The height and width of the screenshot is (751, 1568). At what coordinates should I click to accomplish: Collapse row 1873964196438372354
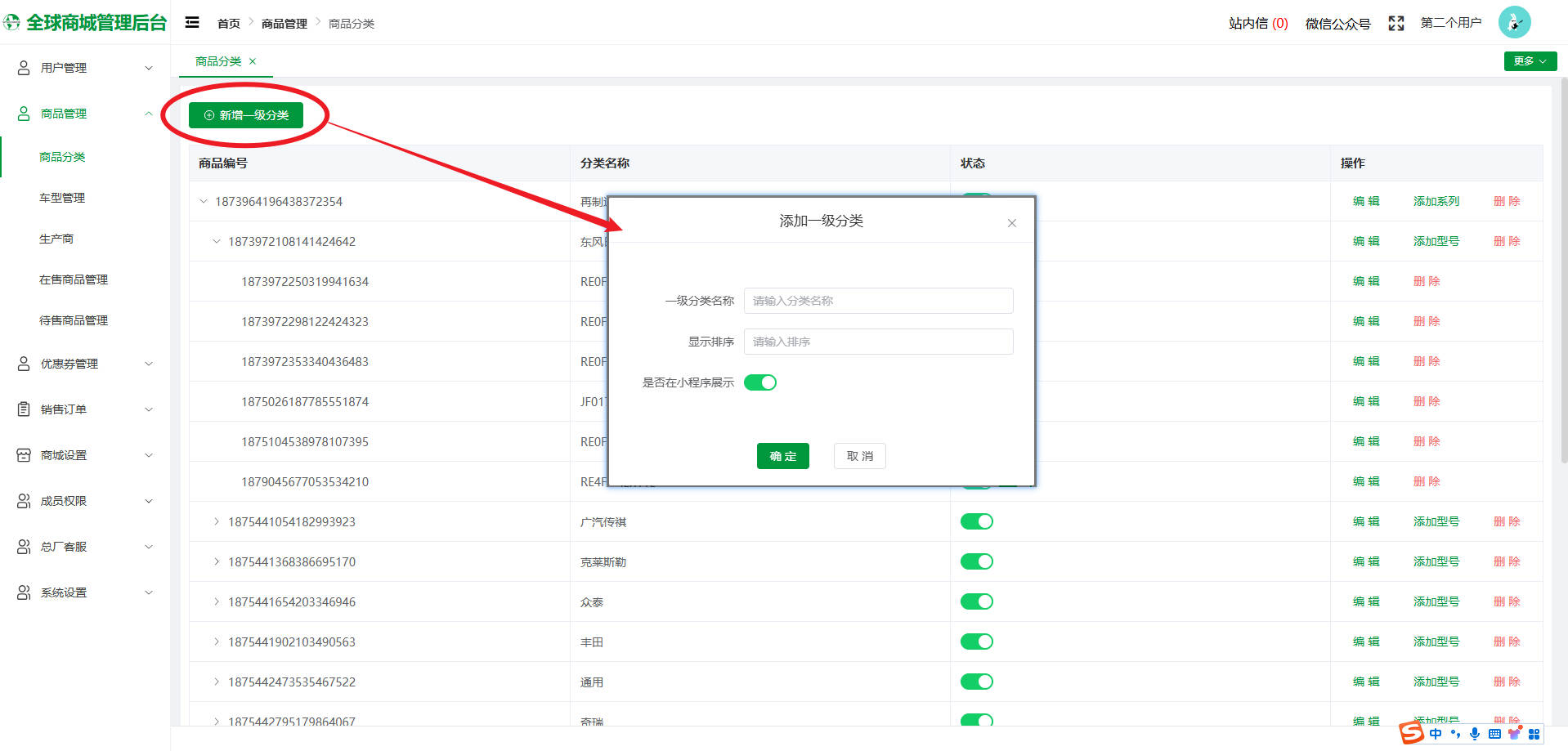[204, 201]
